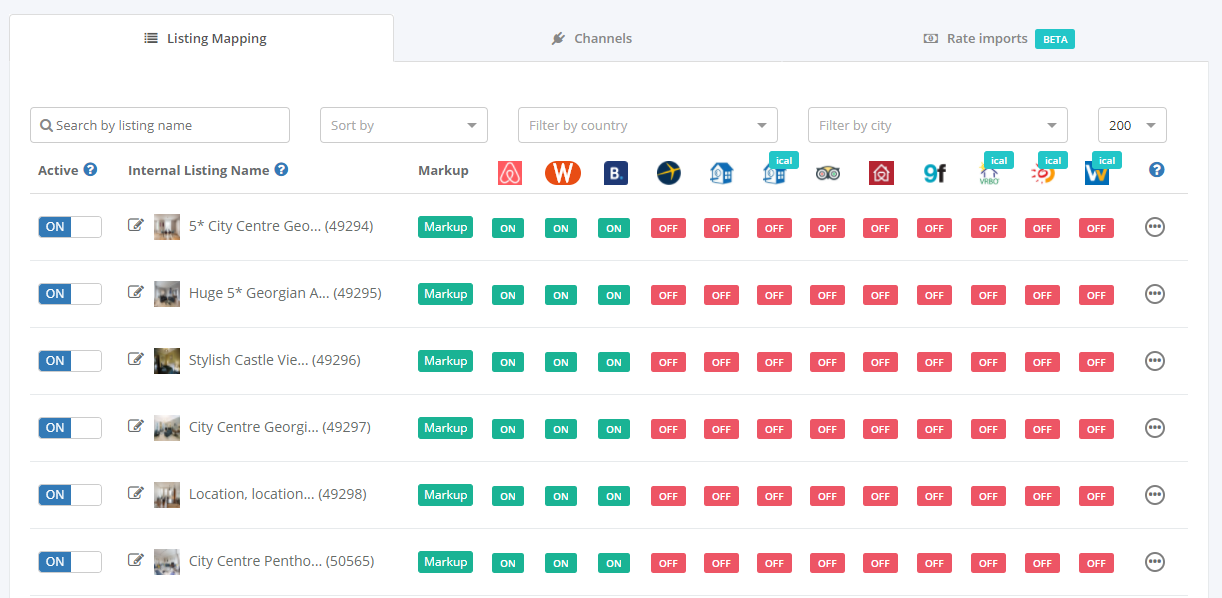1222x598 pixels.
Task: Toggle Active switch for listing 49296
Action: point(70,361)
